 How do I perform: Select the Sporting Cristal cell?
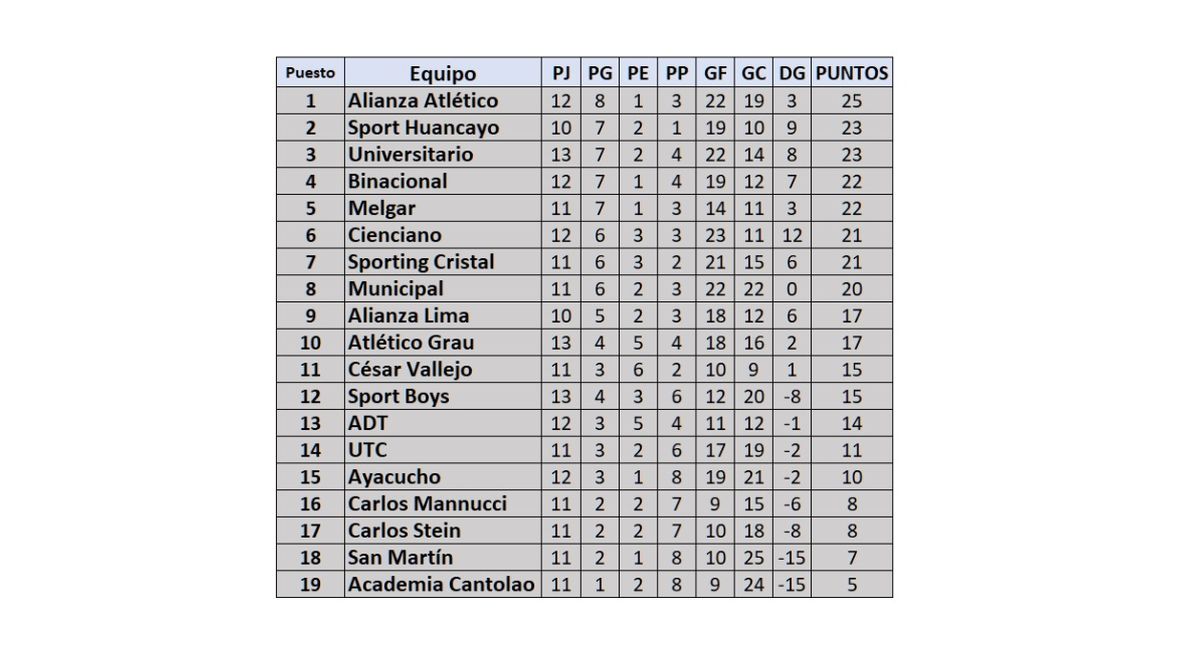pos(421,262)
